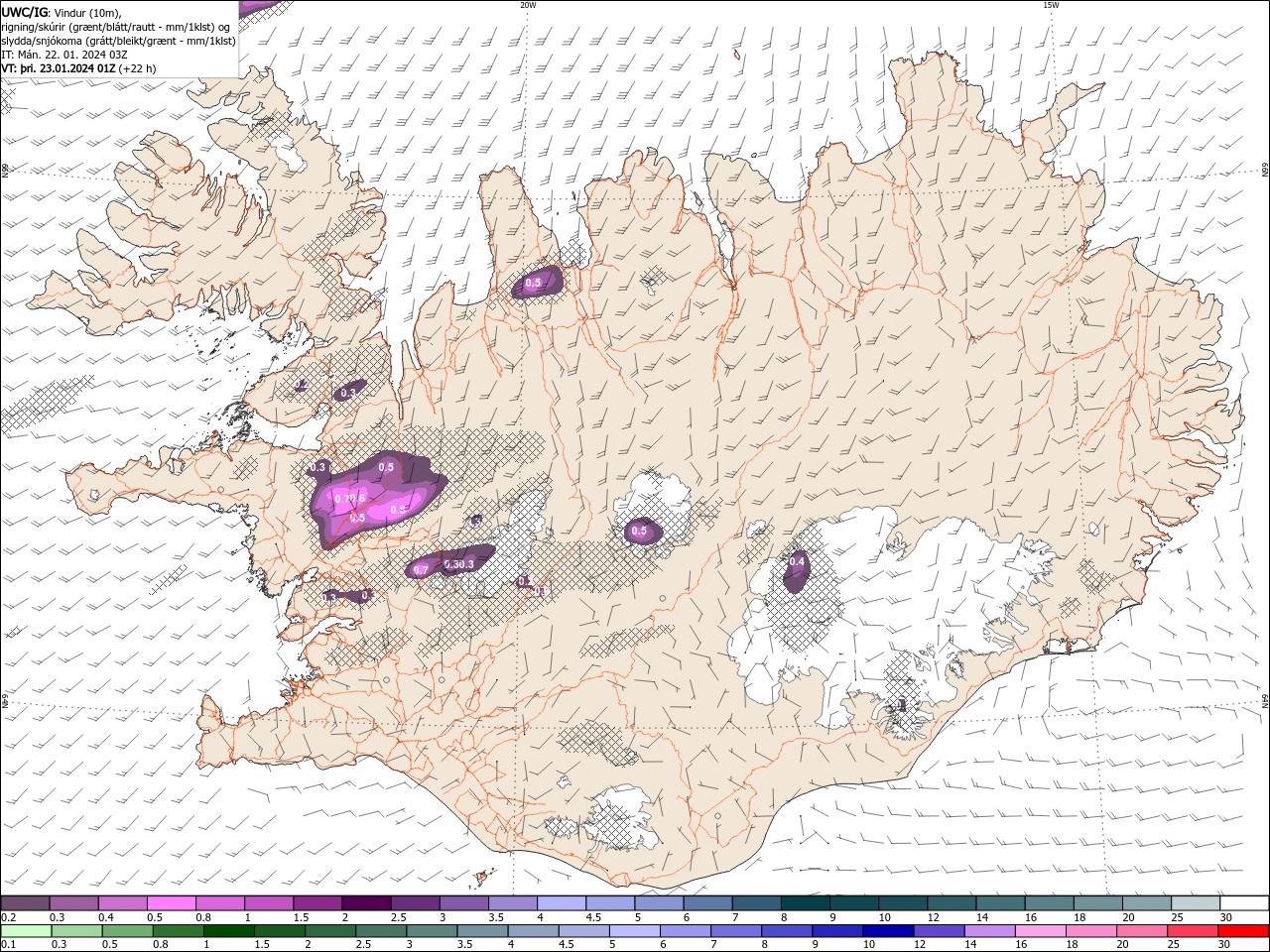Screen dimensions: 1270x952
Task: Click the 'VT: Þri. 23.01.2024 01Z (+22 h)' line
Action: 78,68
